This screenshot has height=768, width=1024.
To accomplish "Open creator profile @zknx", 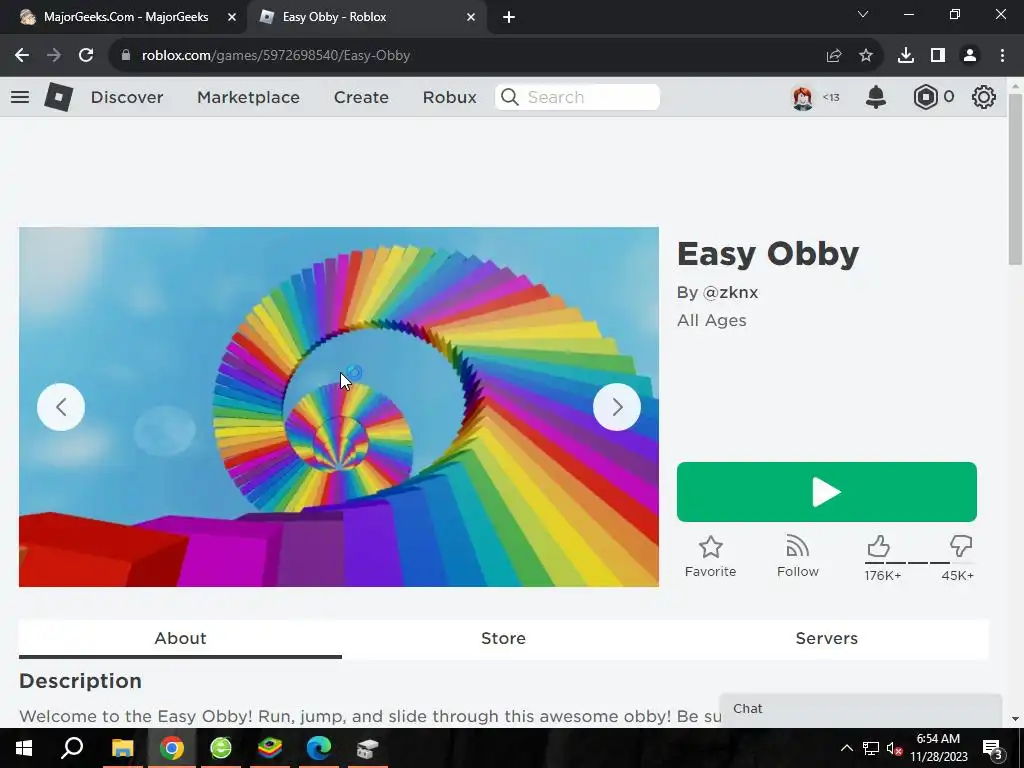I will [730, 293].
